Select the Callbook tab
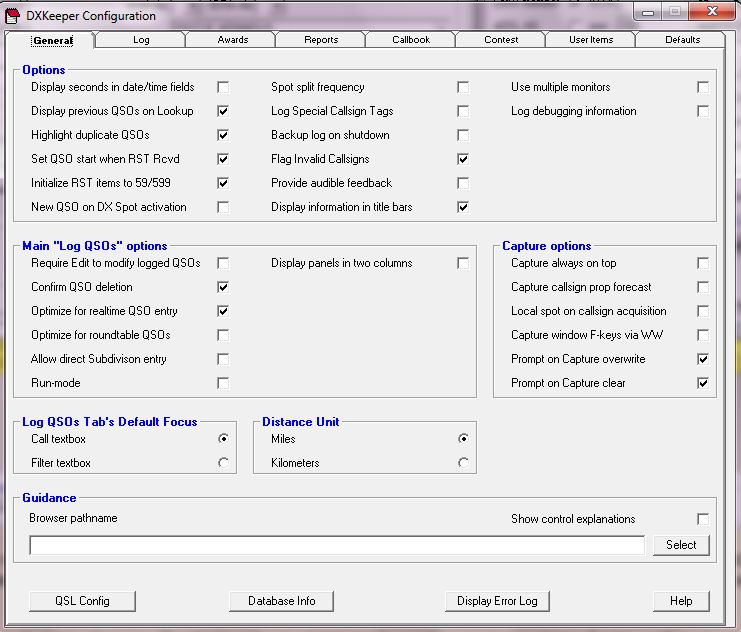This screenshot has width=741, height=632. pyautogui.click(x=411, y=40)
